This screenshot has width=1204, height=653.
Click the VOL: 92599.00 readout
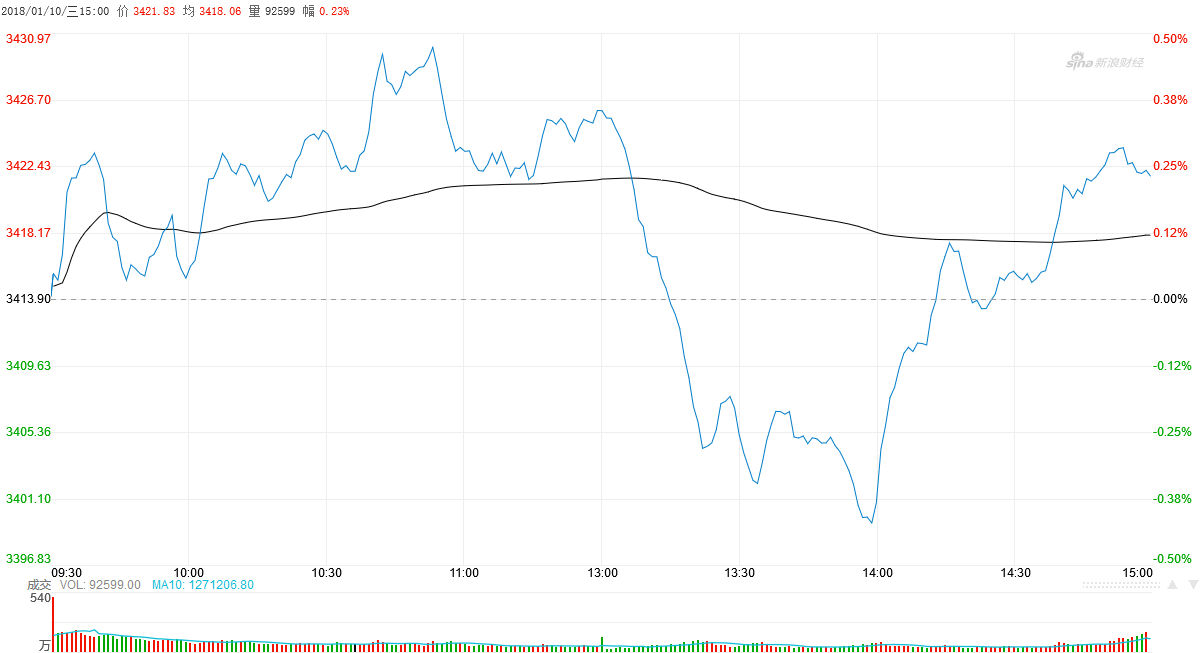[98, 584]
